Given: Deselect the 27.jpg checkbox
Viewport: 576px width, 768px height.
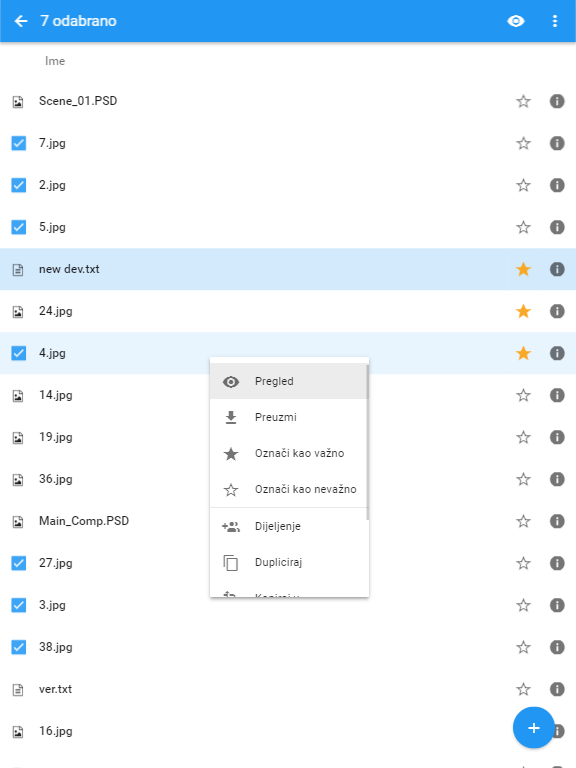Looking at the screenshot, I should pyautogui.click(x=19, y=563).
